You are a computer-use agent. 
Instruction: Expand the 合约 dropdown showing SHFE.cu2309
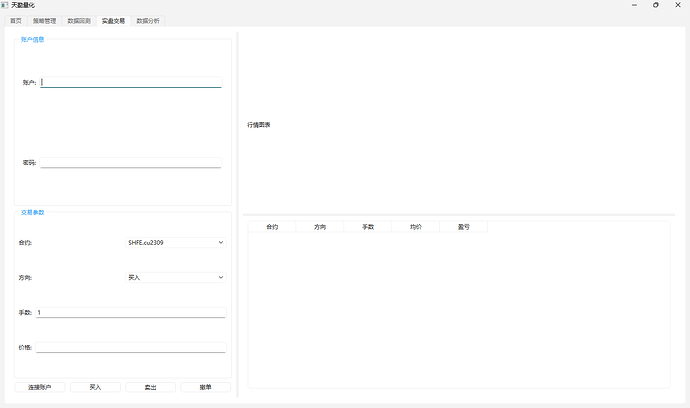pyautogui.click(x=176, y=242)
